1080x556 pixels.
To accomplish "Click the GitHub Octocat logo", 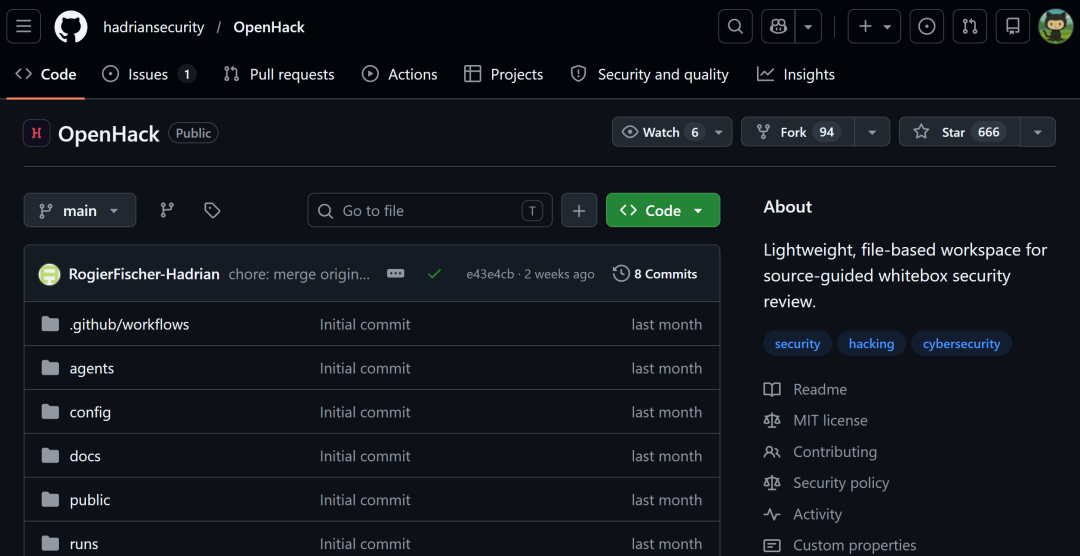I will coord(71,27).
